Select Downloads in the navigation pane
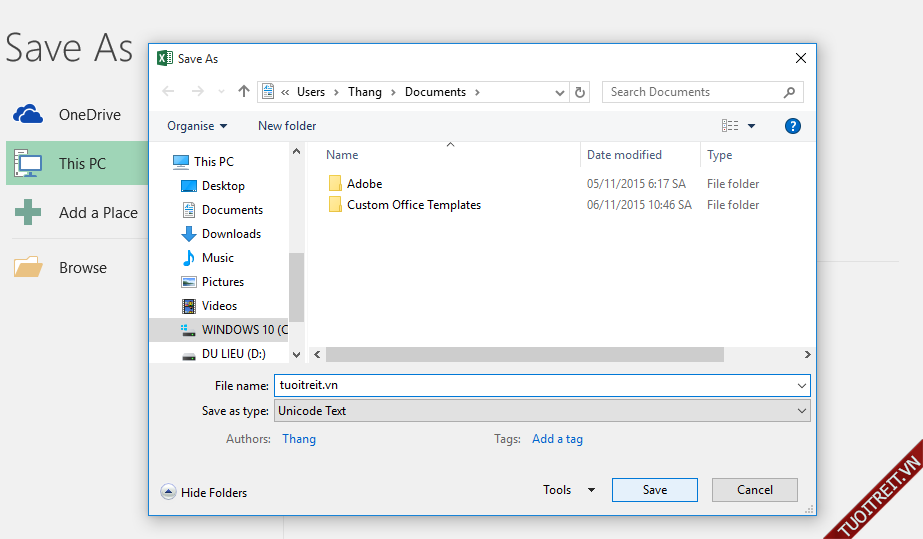The width and height of the screenshot is (923, 539). coord(231,234)
